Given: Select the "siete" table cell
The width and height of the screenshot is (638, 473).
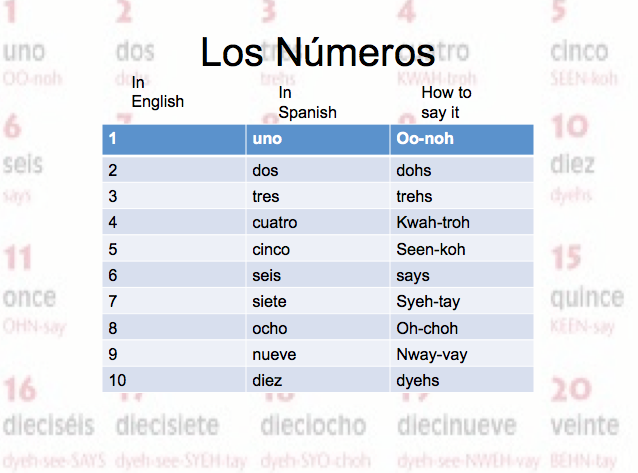Looking at the screenshot, I should click(268, 301).
